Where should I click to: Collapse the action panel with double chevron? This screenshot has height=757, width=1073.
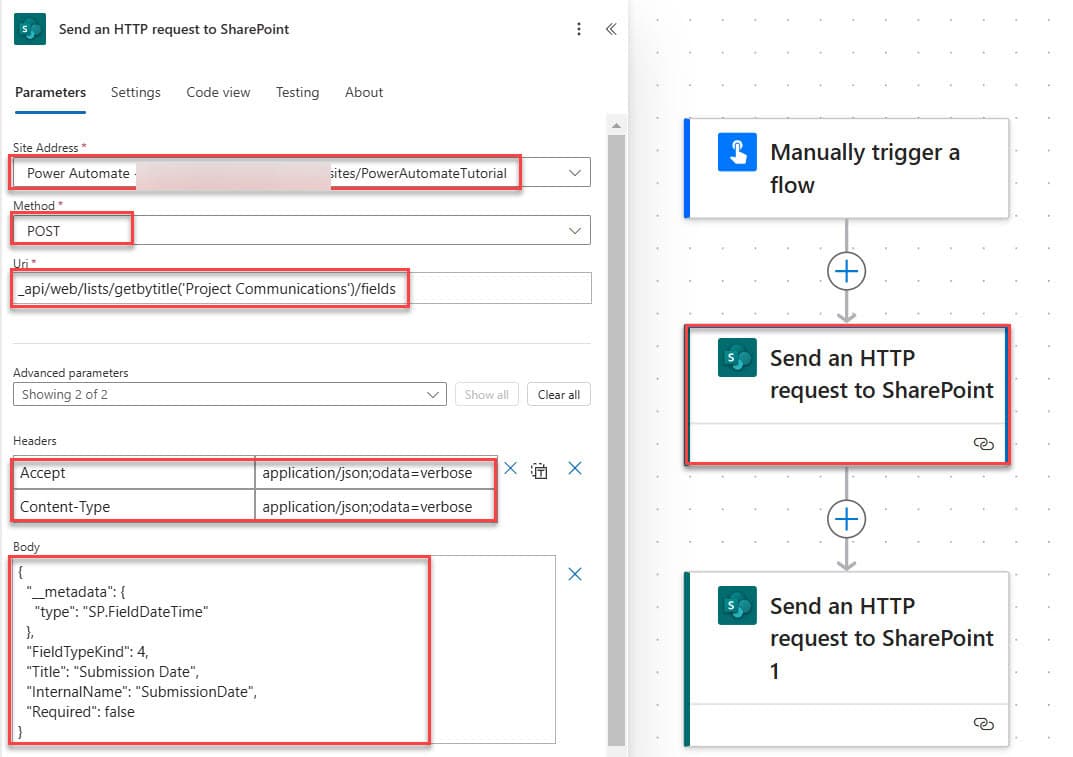coord(611,29)
